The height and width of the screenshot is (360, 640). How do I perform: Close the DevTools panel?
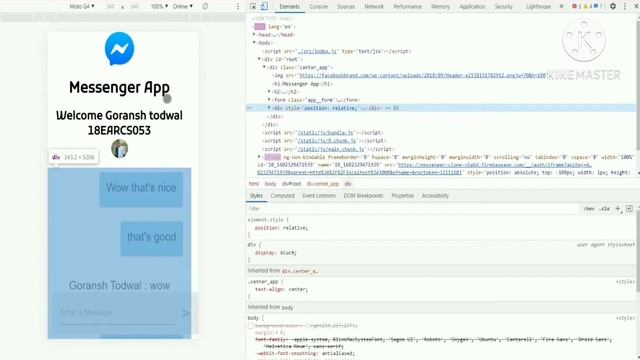click(636, 6)
